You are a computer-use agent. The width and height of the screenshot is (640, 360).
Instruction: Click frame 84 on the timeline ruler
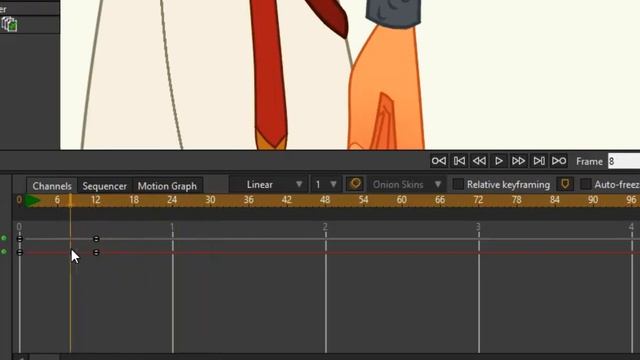pyautogui.click(x=554, y=200)
